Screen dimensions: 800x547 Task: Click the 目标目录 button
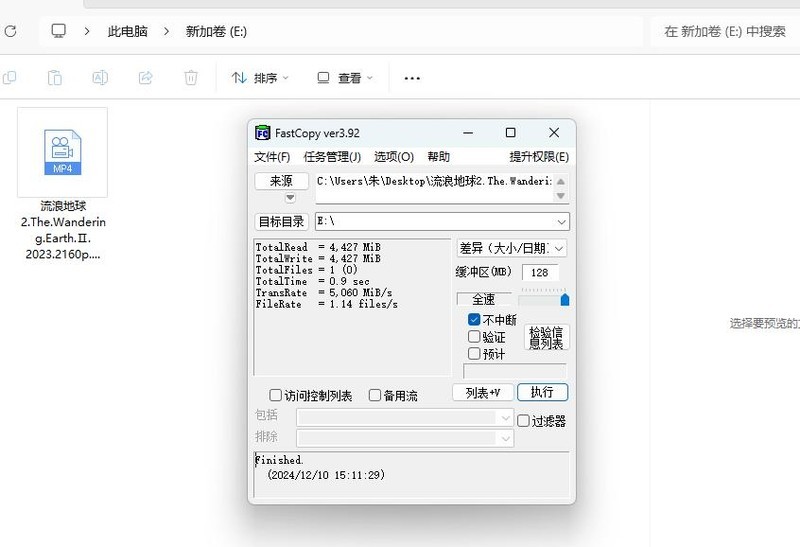[x=282, y=221]
